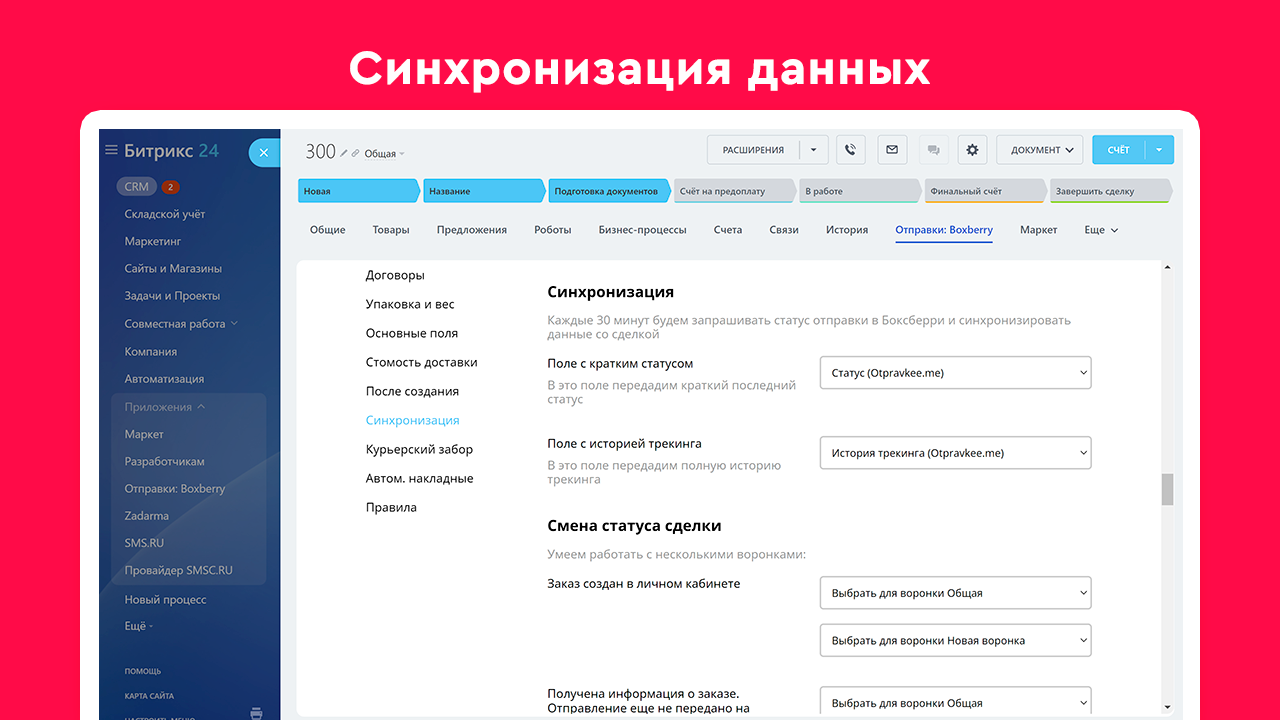The width and height of the screenshot is (1280, 720).
Task: Open settings with the gear icon
Action: [x=972, y=150]
